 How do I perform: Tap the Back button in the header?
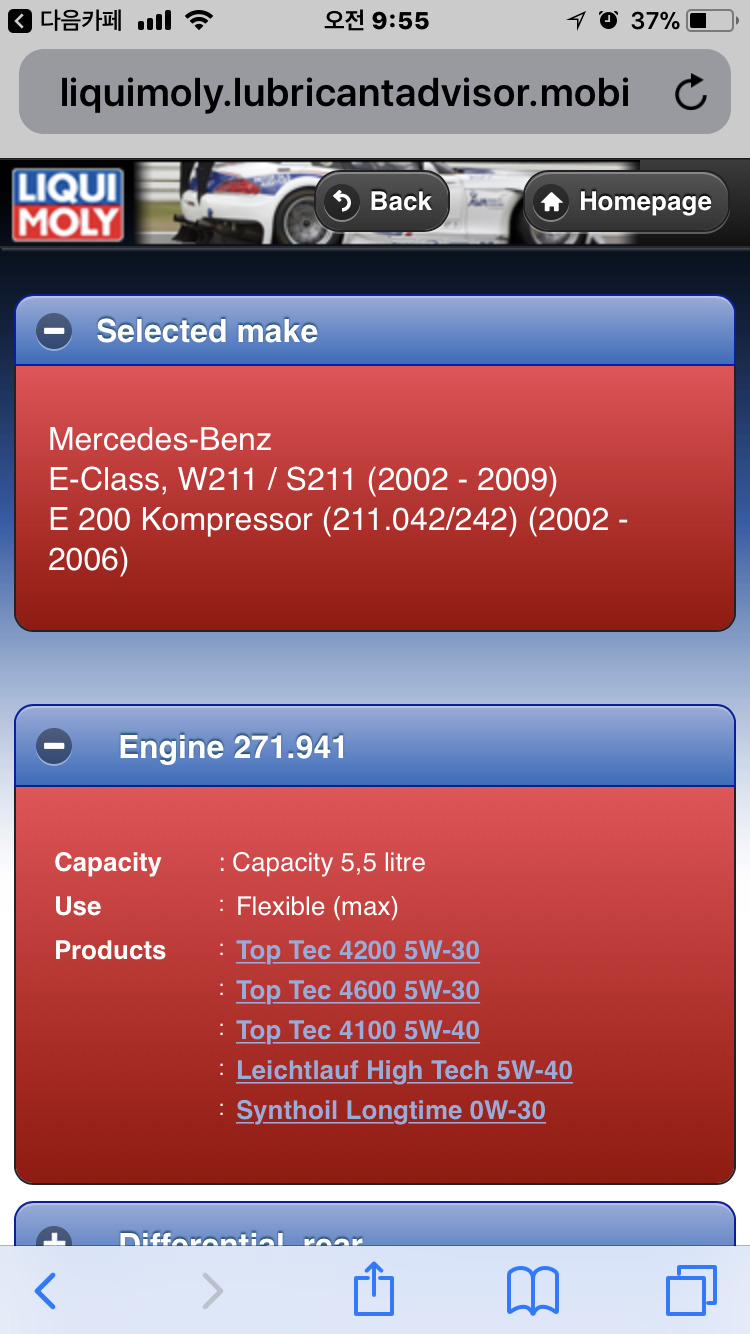pyautogui.click(x=382, y=202)
